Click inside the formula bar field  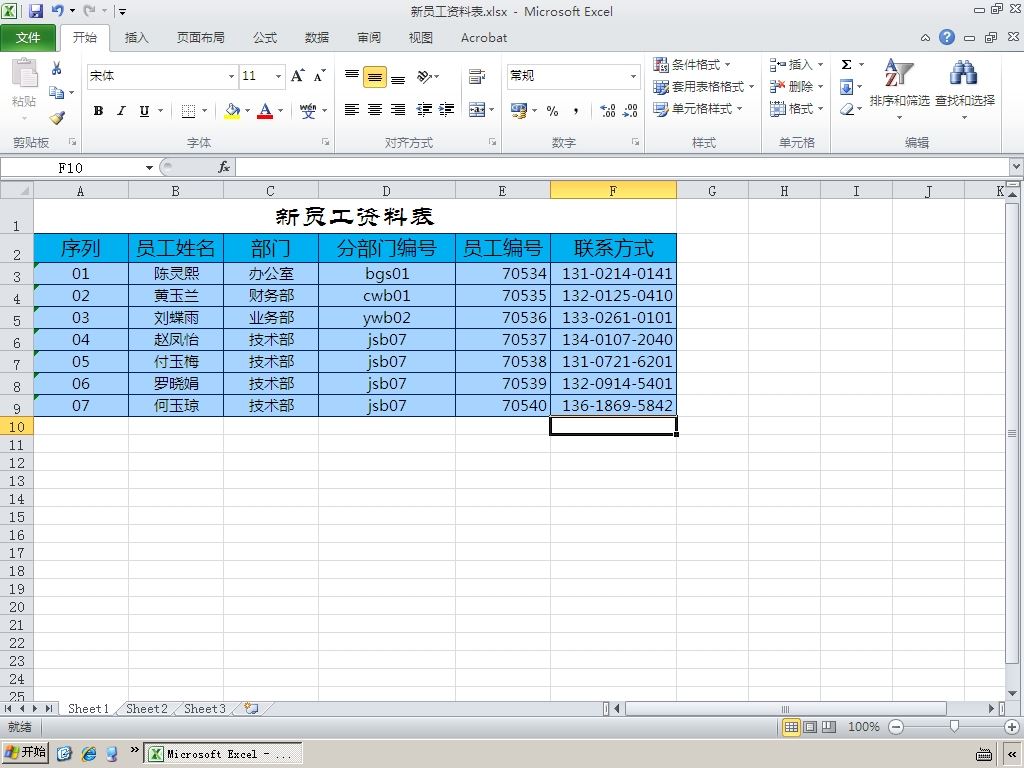coord(622,168)
